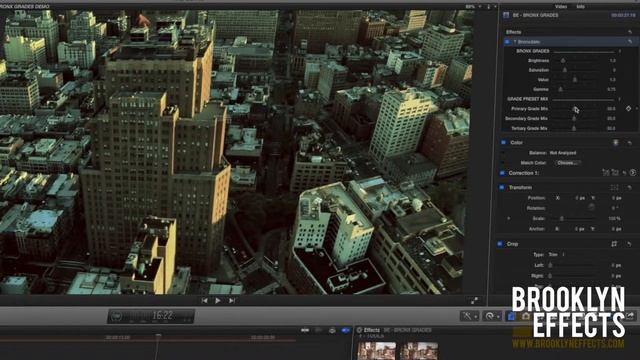Click the Transform Rotation dial
640x360 pixels.
(x=591, y=207)
